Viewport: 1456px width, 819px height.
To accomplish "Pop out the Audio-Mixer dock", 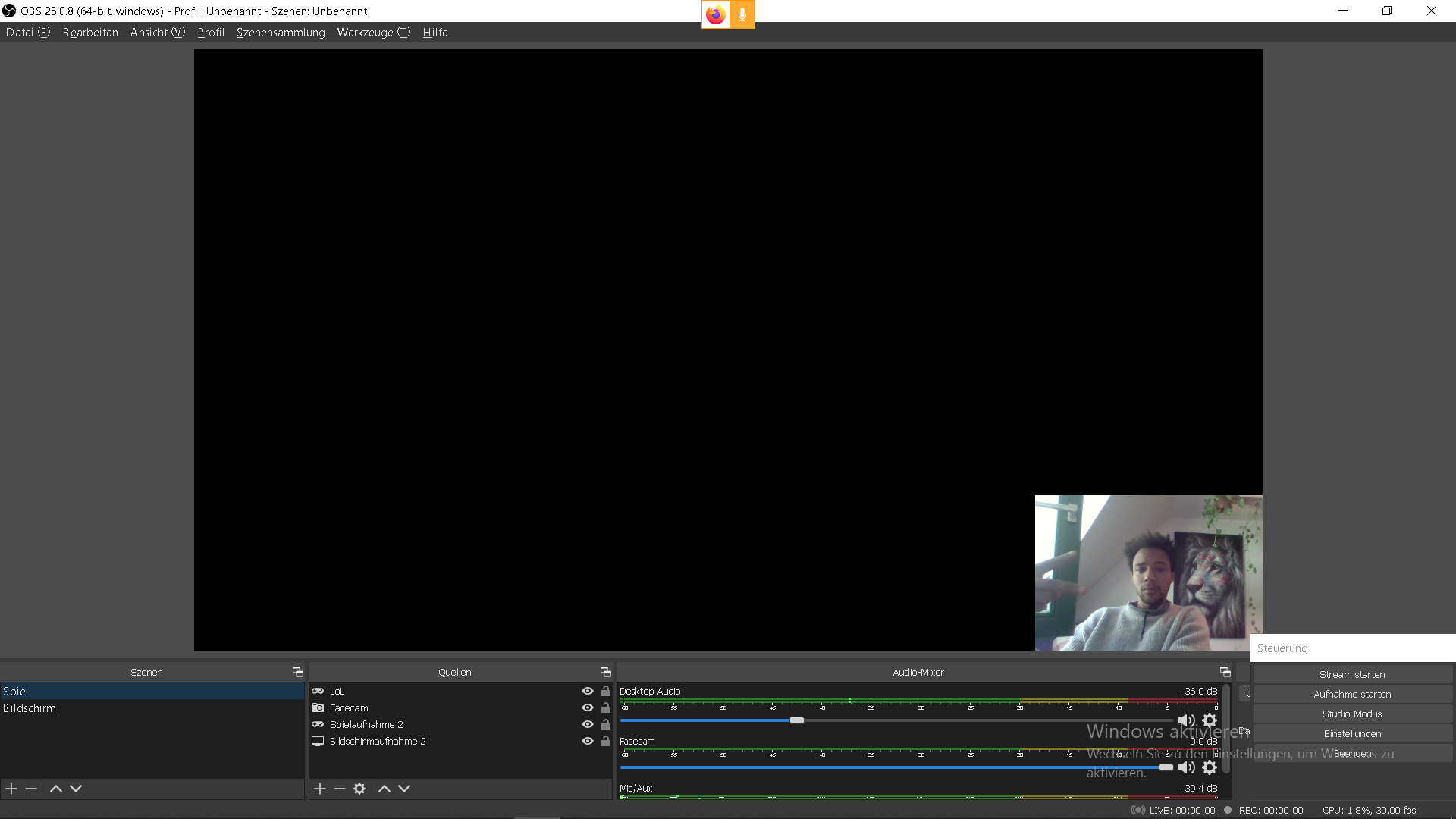I will [1225, 672].
